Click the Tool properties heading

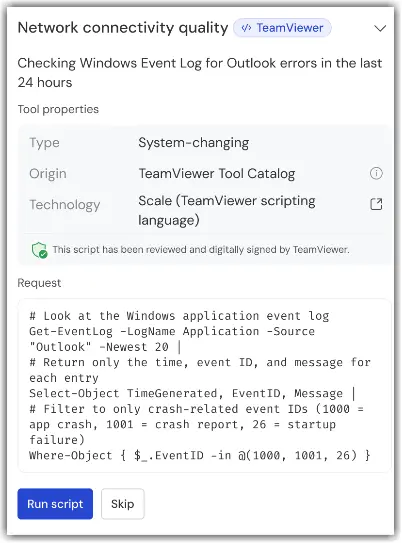(58, 109)
